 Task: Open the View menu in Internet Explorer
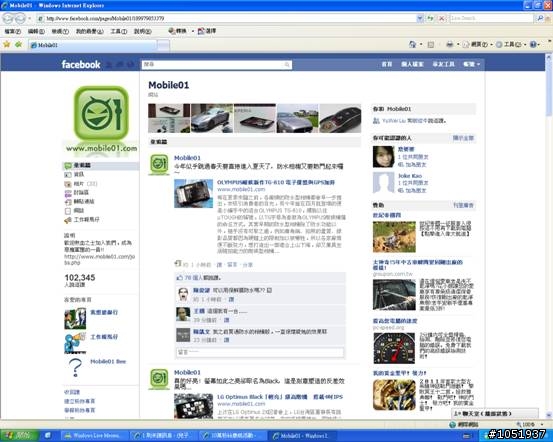pyautogui.click(x=60, y=31)
